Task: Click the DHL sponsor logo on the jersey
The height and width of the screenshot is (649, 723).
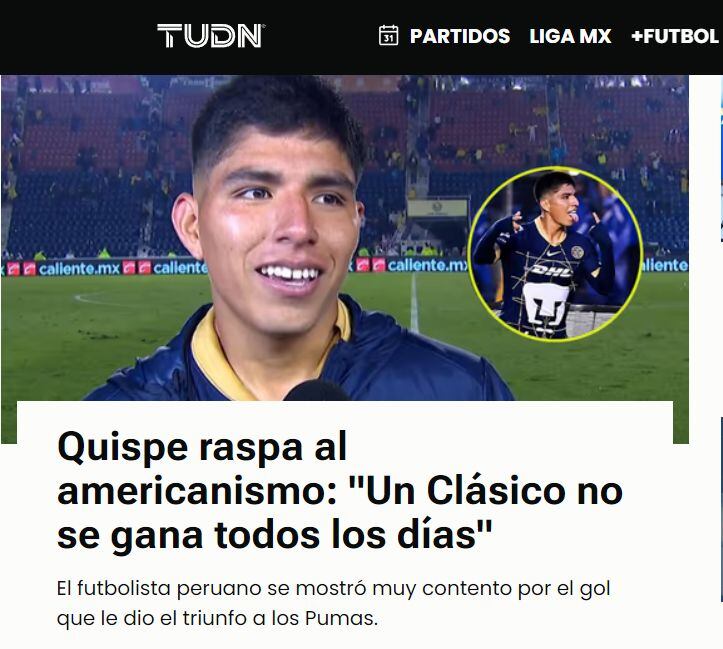Action: [x=550, y=271]
